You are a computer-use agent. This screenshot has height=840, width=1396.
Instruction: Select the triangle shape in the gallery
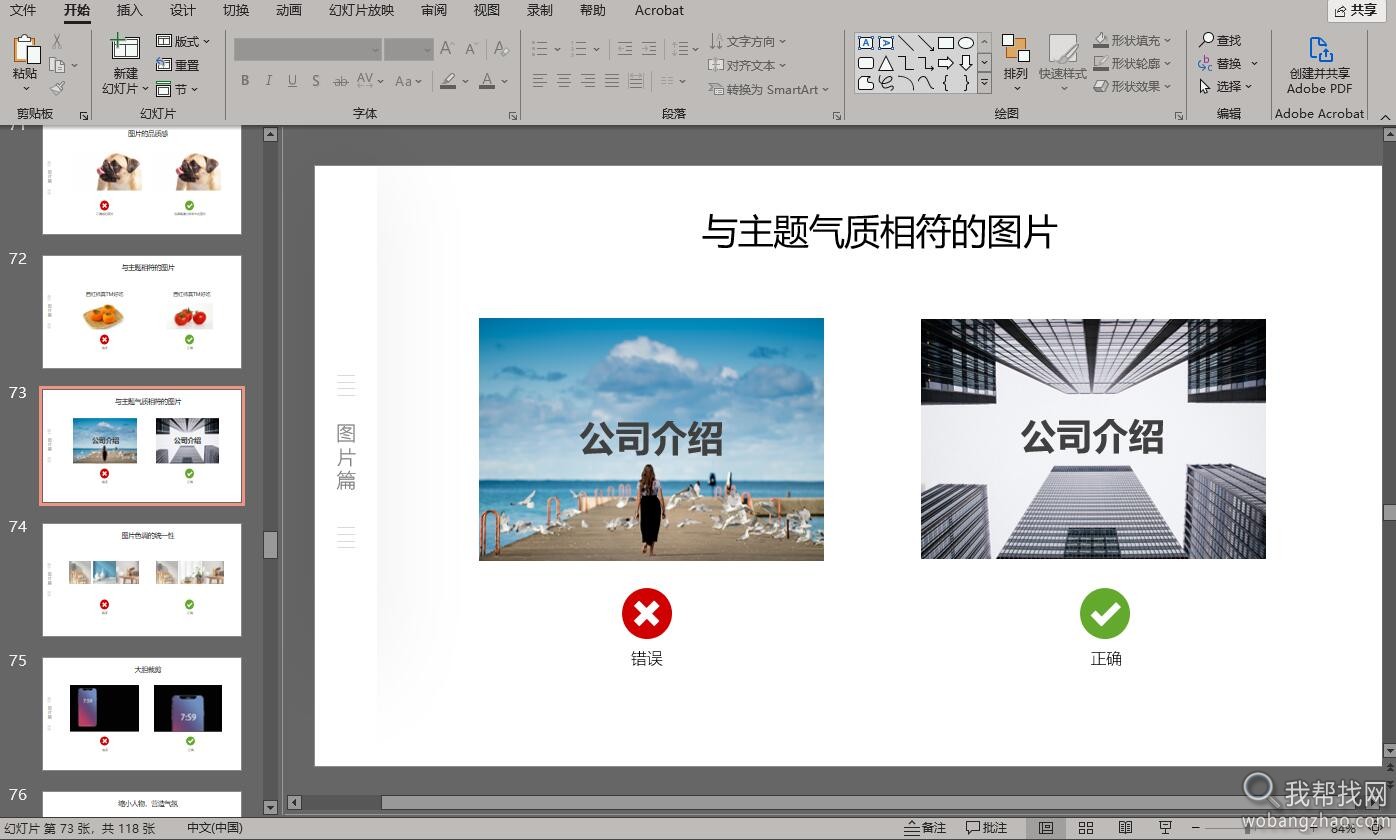(x=885, y=63)
